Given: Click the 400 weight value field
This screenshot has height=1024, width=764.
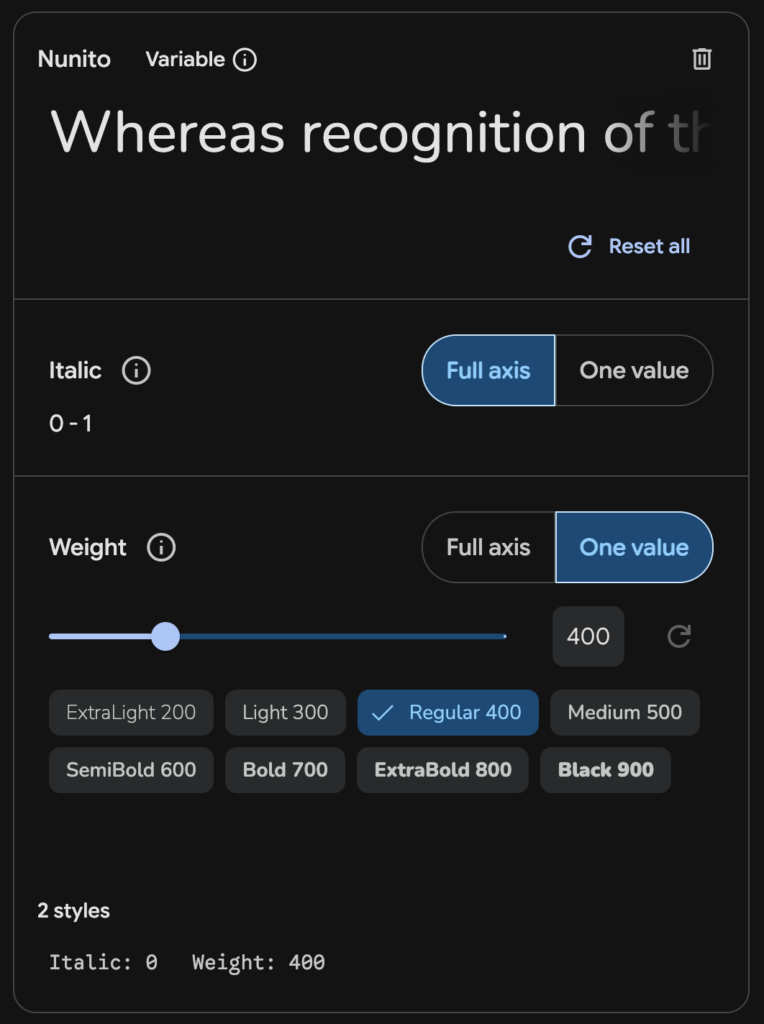Looking at the screenshot, I should click(x=588, y=636).
